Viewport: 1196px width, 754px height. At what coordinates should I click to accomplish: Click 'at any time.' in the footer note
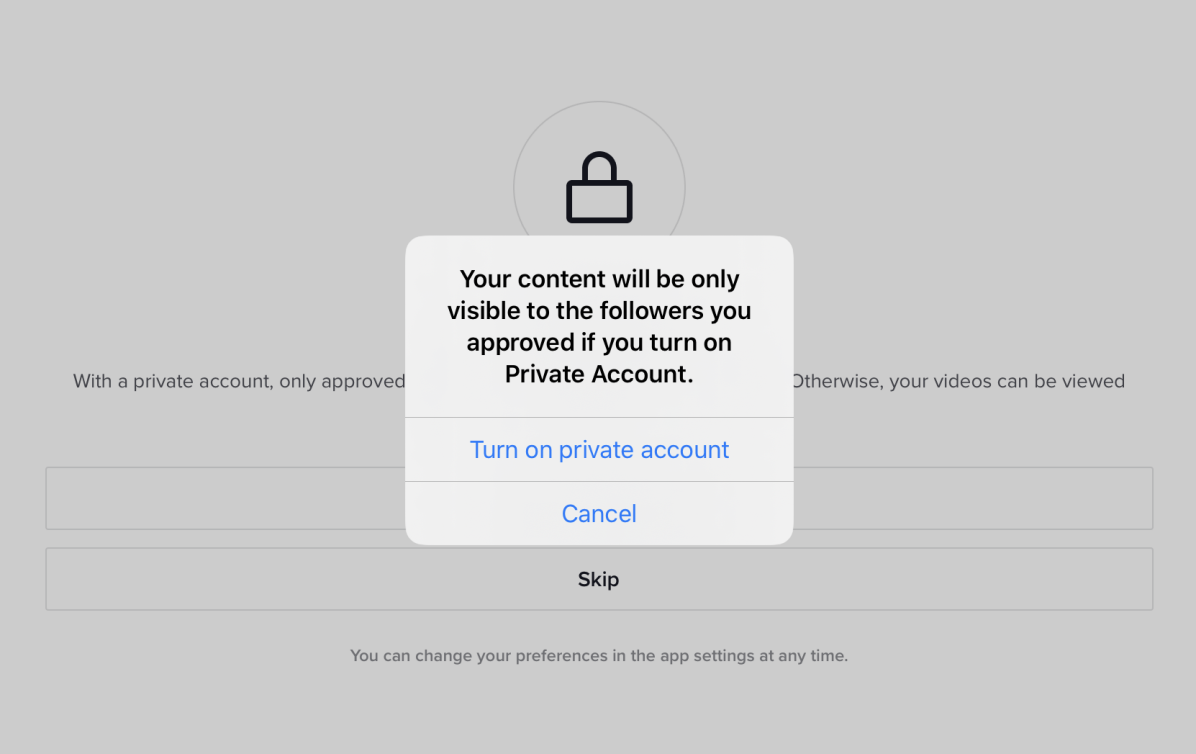(804, 656)
